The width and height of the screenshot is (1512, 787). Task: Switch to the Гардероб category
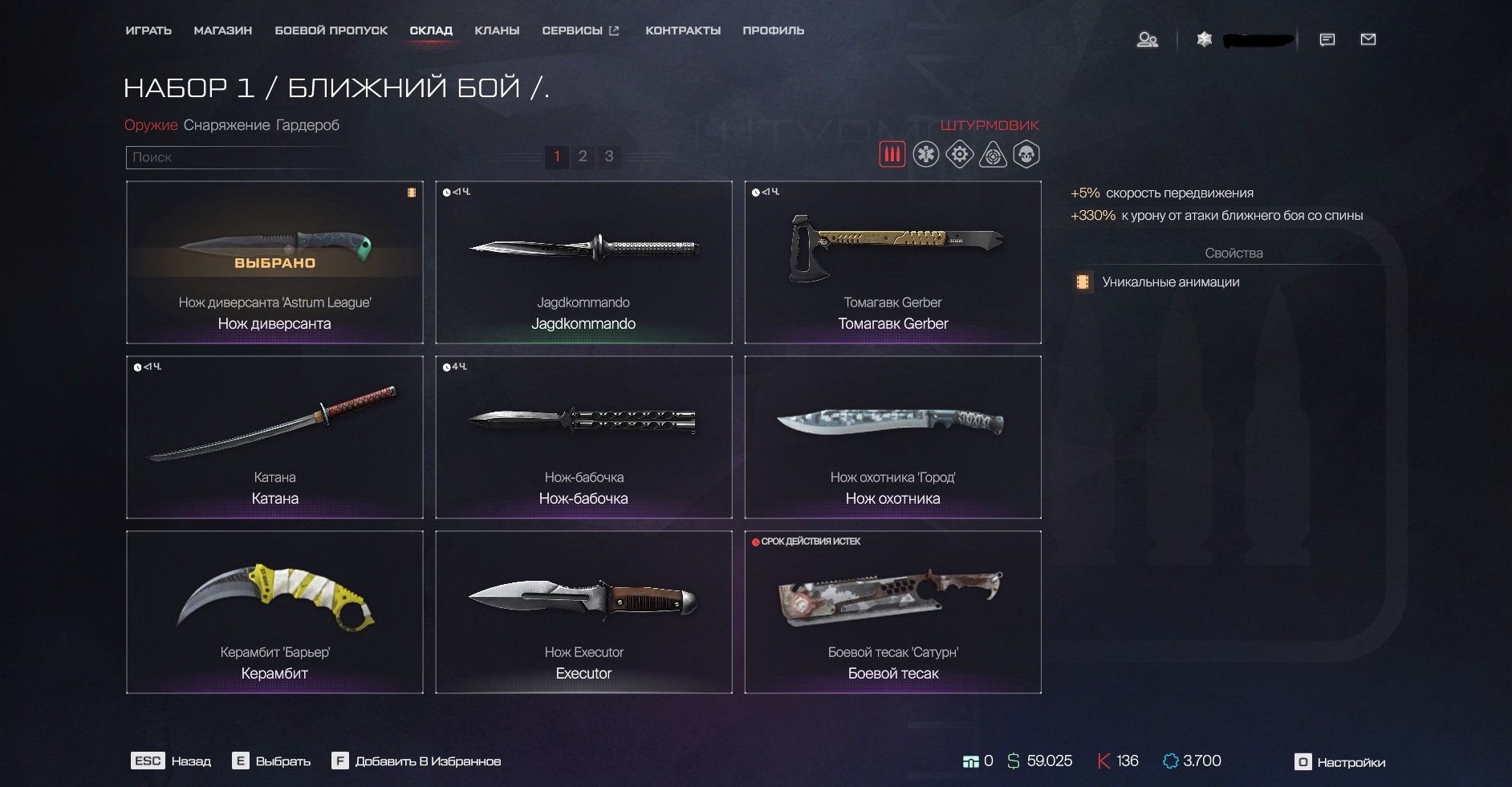pos(307,125)
